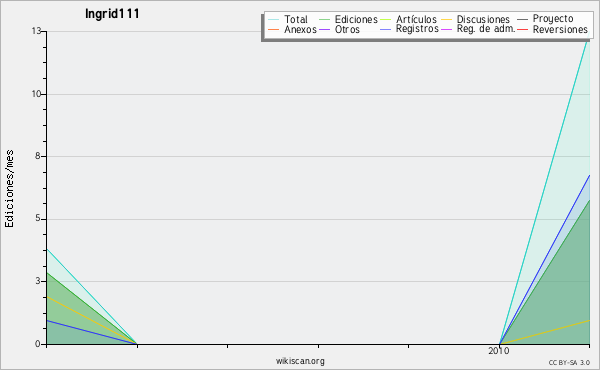Click the Ediciones legend label
Screen dimensions: 600x370
356,19
